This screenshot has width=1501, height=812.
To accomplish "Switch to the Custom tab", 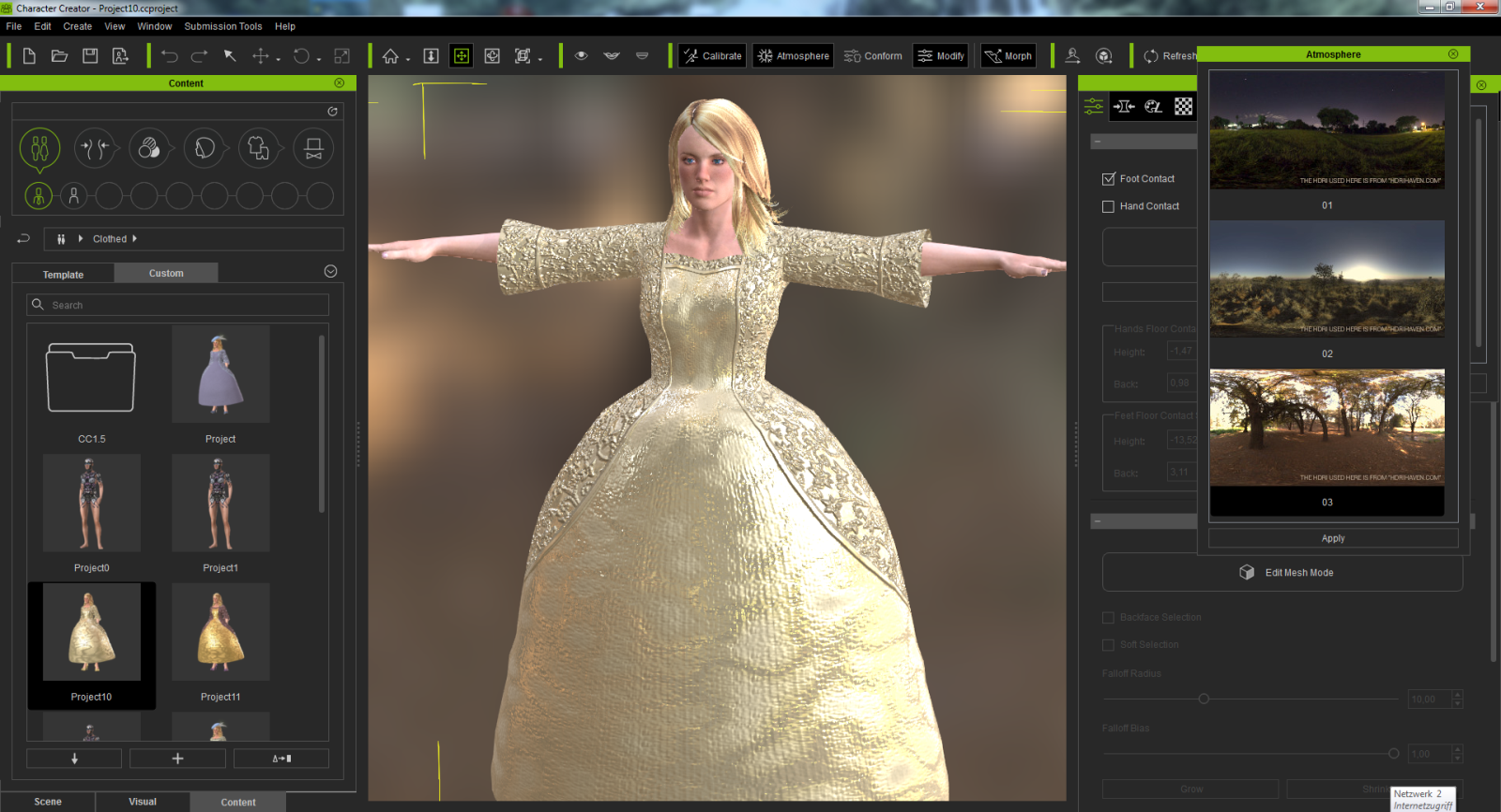I will pyautogui.click(x=166, y=273).
